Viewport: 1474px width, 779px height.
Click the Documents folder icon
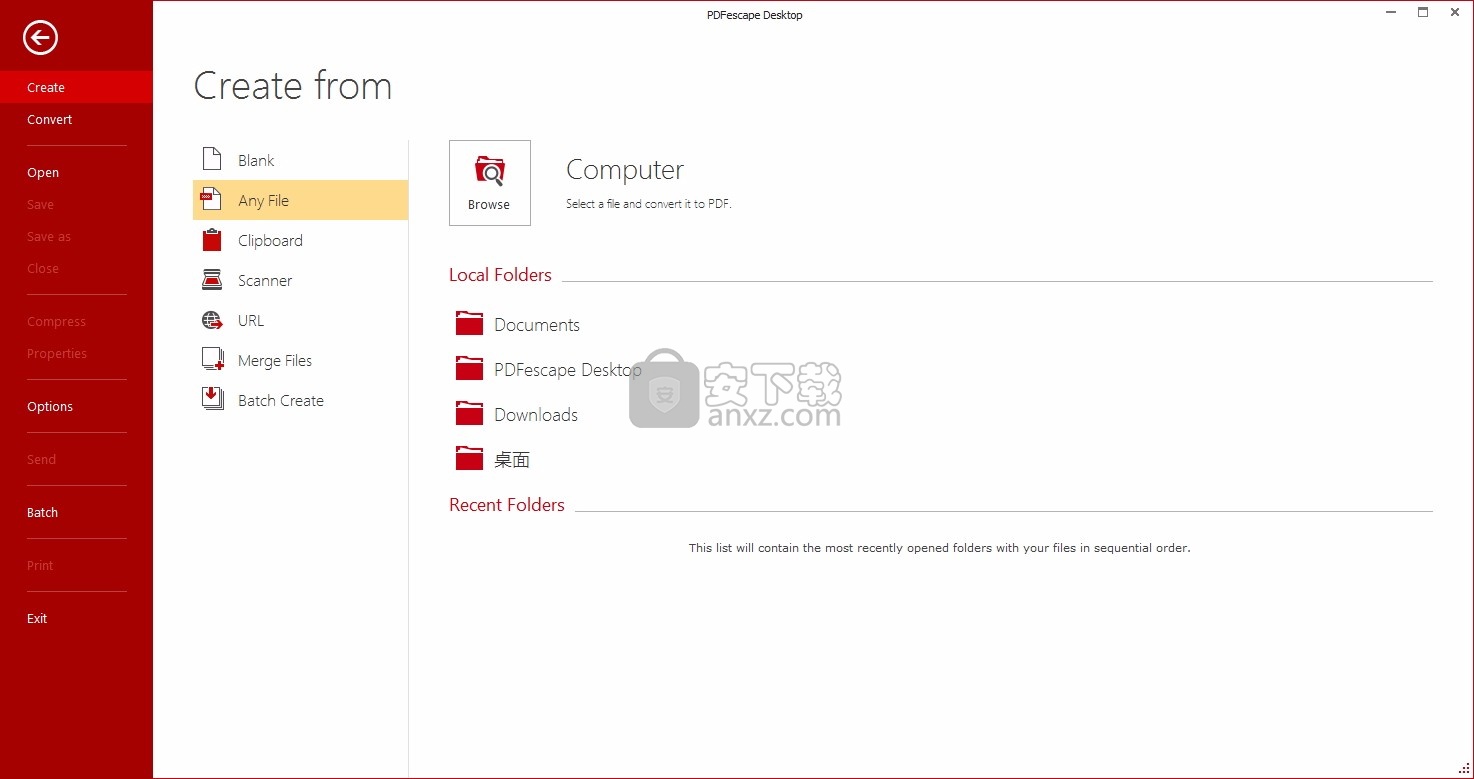[469, 324]
